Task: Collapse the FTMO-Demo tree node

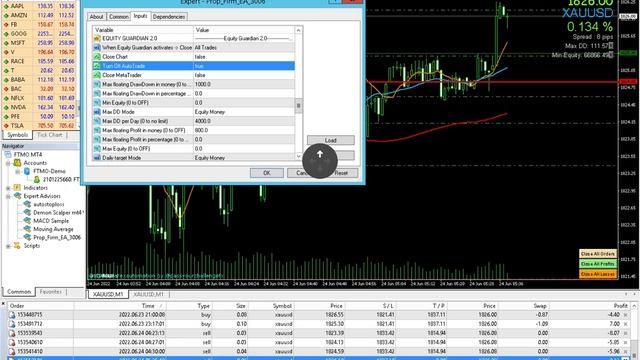Action: coord(18,171)
